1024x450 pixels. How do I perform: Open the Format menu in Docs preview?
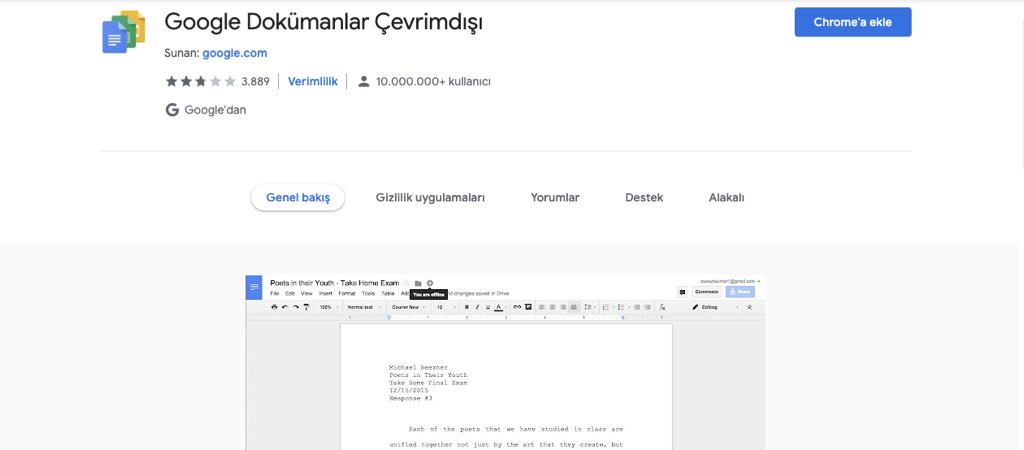pos(347,294)
